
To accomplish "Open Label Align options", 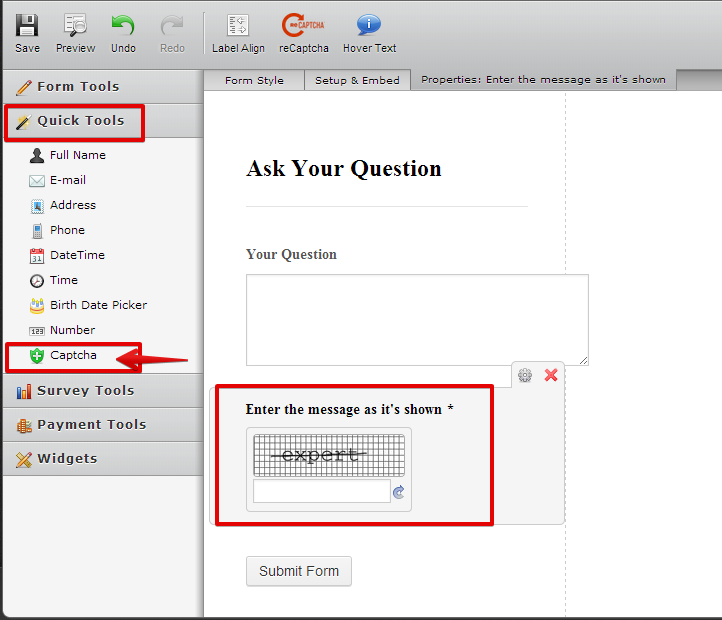I will pyautogui.click(x=238, y=32).
